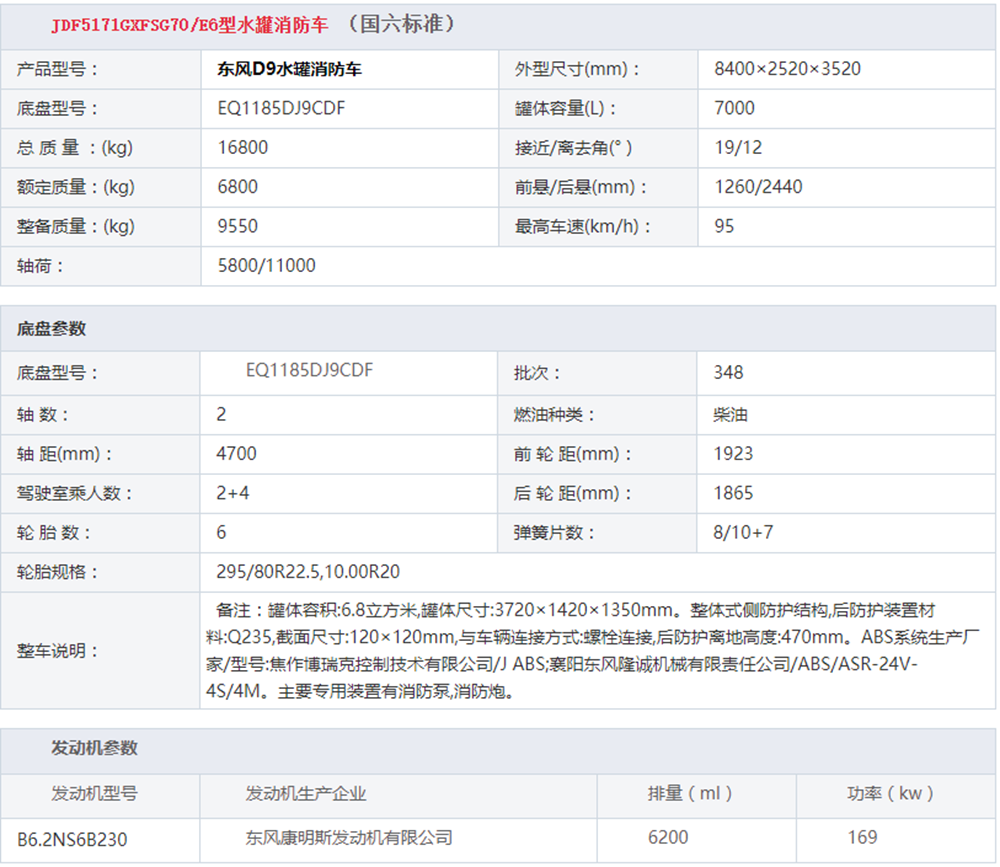
Task: Click the rear track value 1865
Action: [x=733, y=493]
